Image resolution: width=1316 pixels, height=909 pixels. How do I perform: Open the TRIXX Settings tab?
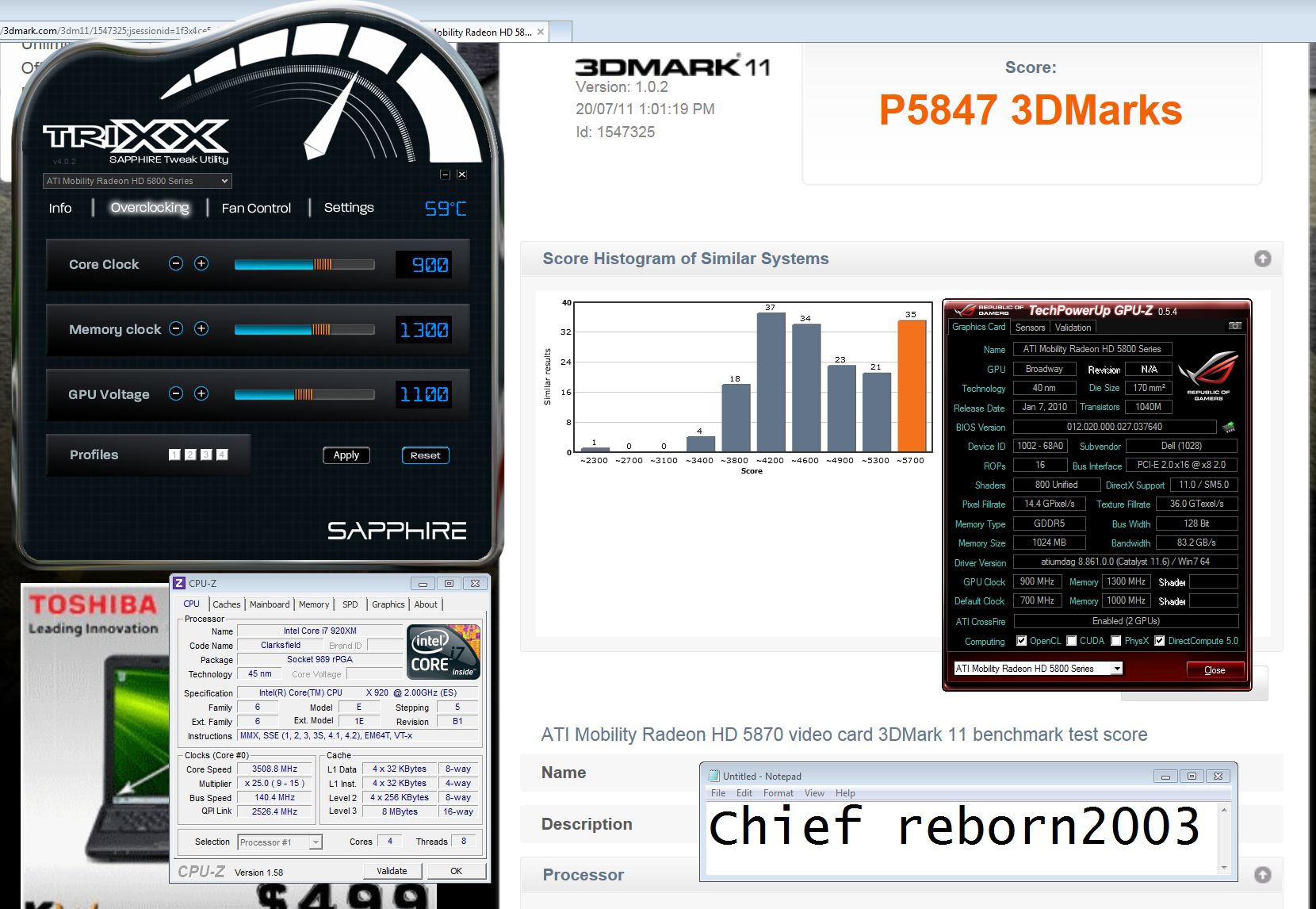349,208
